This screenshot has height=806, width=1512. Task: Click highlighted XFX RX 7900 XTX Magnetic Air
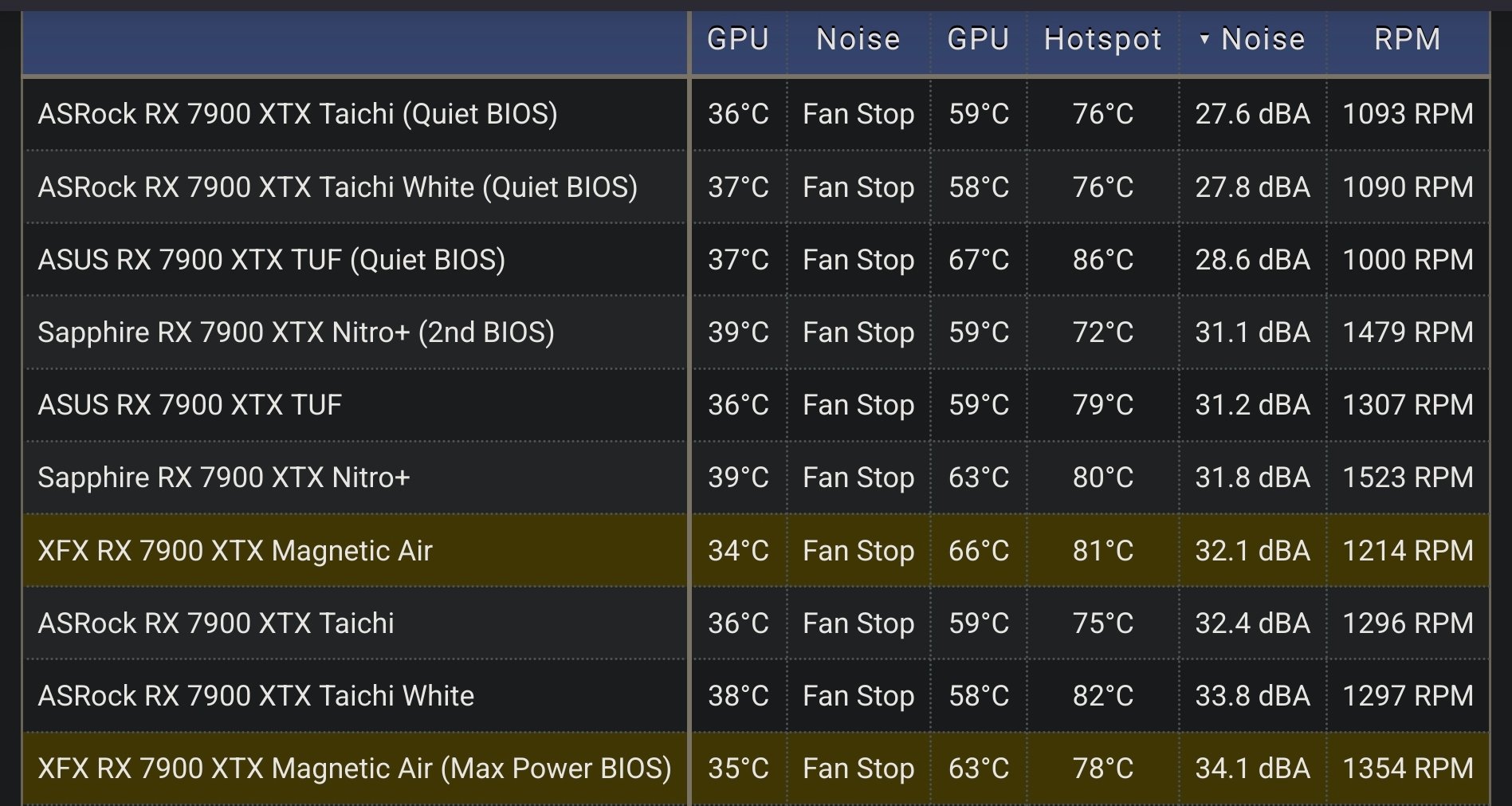point(234,551)
